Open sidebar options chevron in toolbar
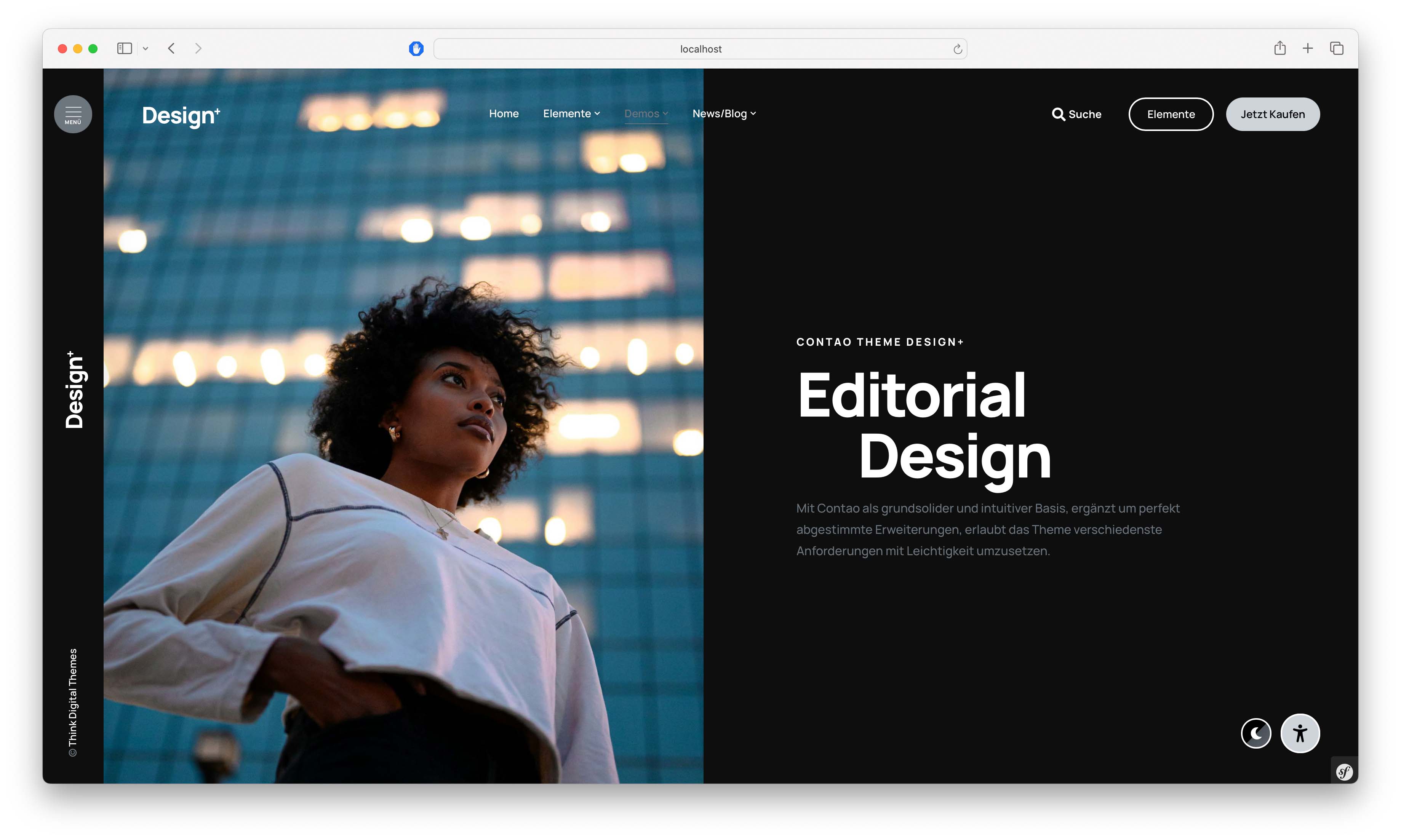1401x840 pixels. tap(146, 49)
